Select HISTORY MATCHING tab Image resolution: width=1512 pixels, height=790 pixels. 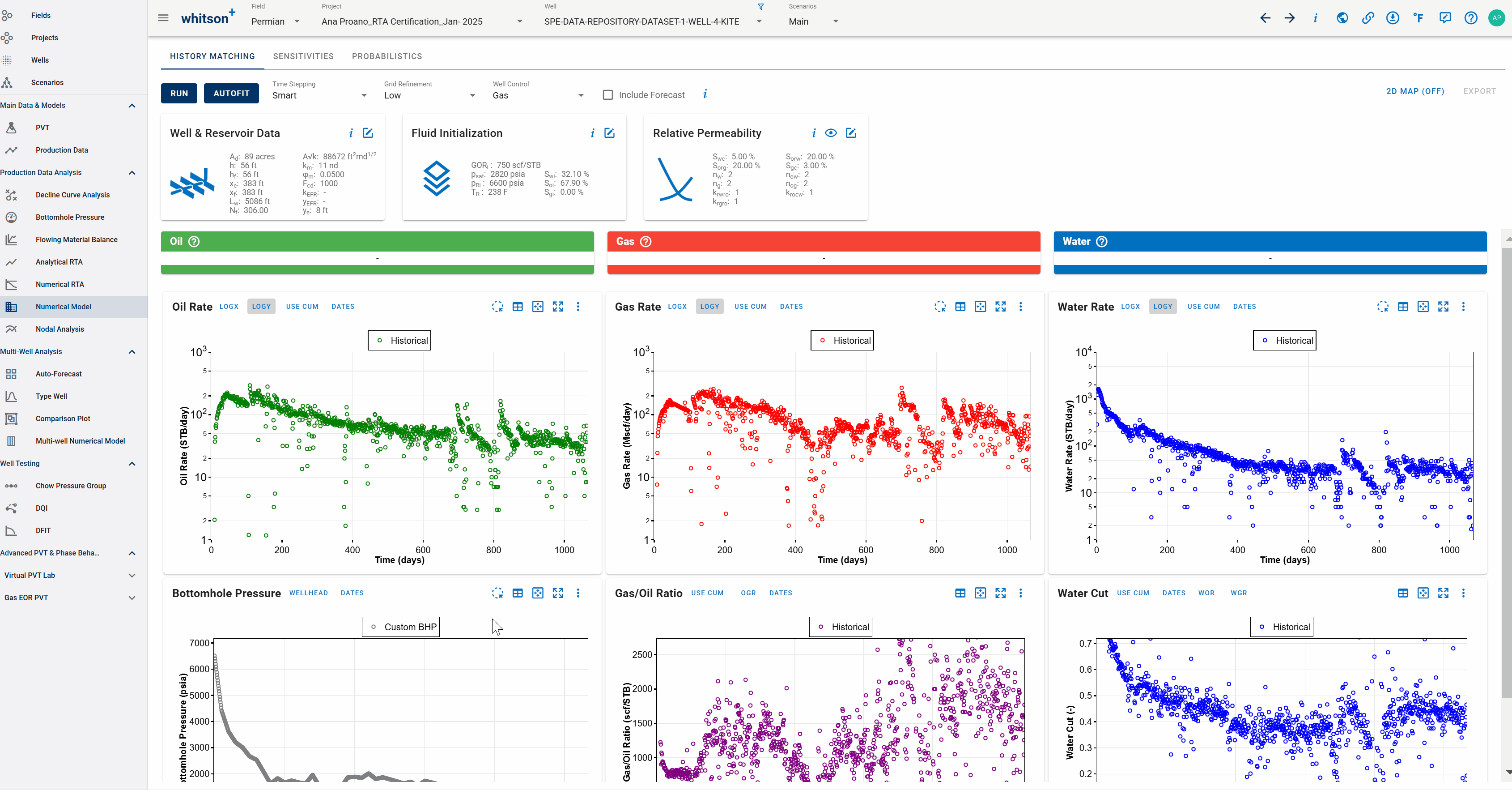tap(212, 56)
